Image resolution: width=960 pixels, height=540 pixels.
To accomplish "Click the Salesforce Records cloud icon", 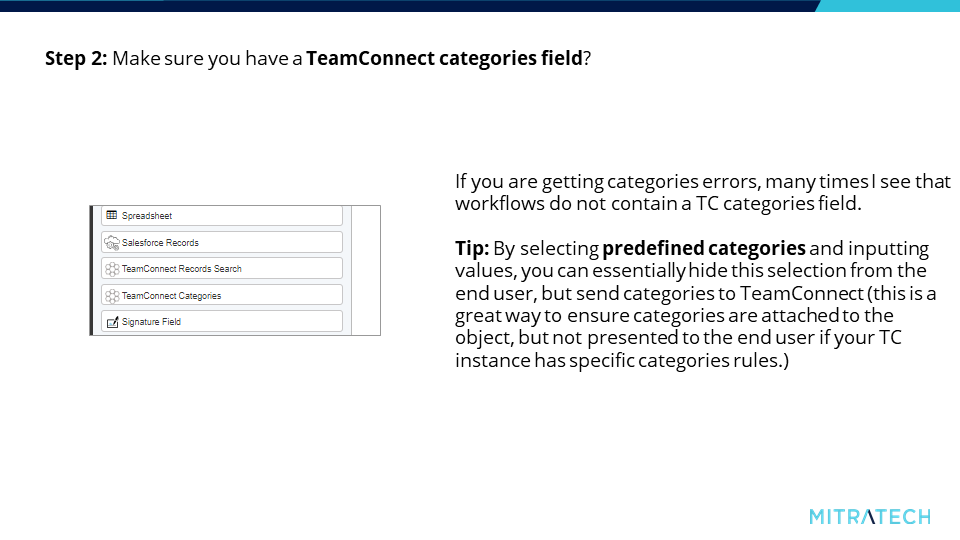I will (x=111, y=243).
